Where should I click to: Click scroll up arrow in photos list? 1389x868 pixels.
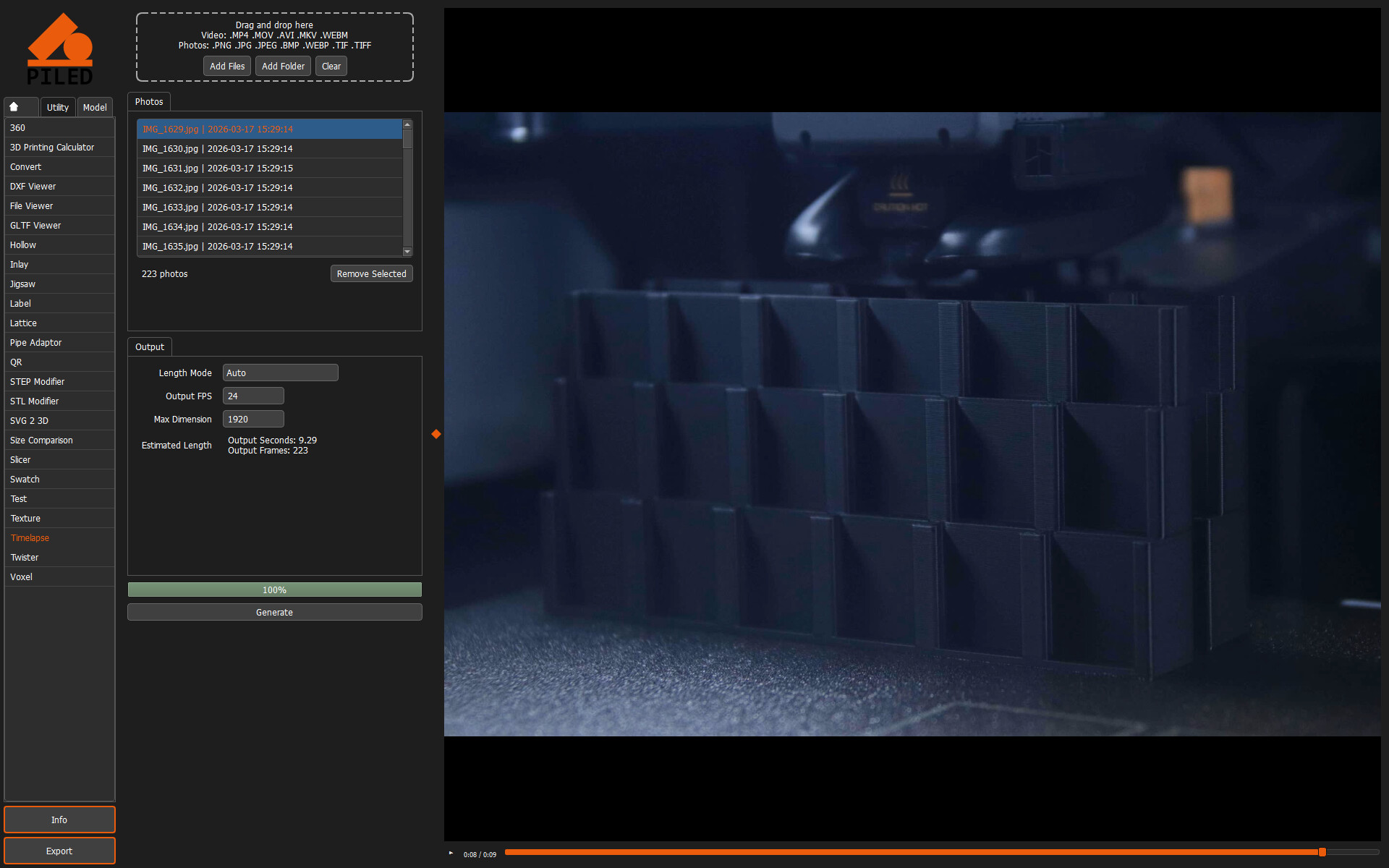click(x=407, y=124)
